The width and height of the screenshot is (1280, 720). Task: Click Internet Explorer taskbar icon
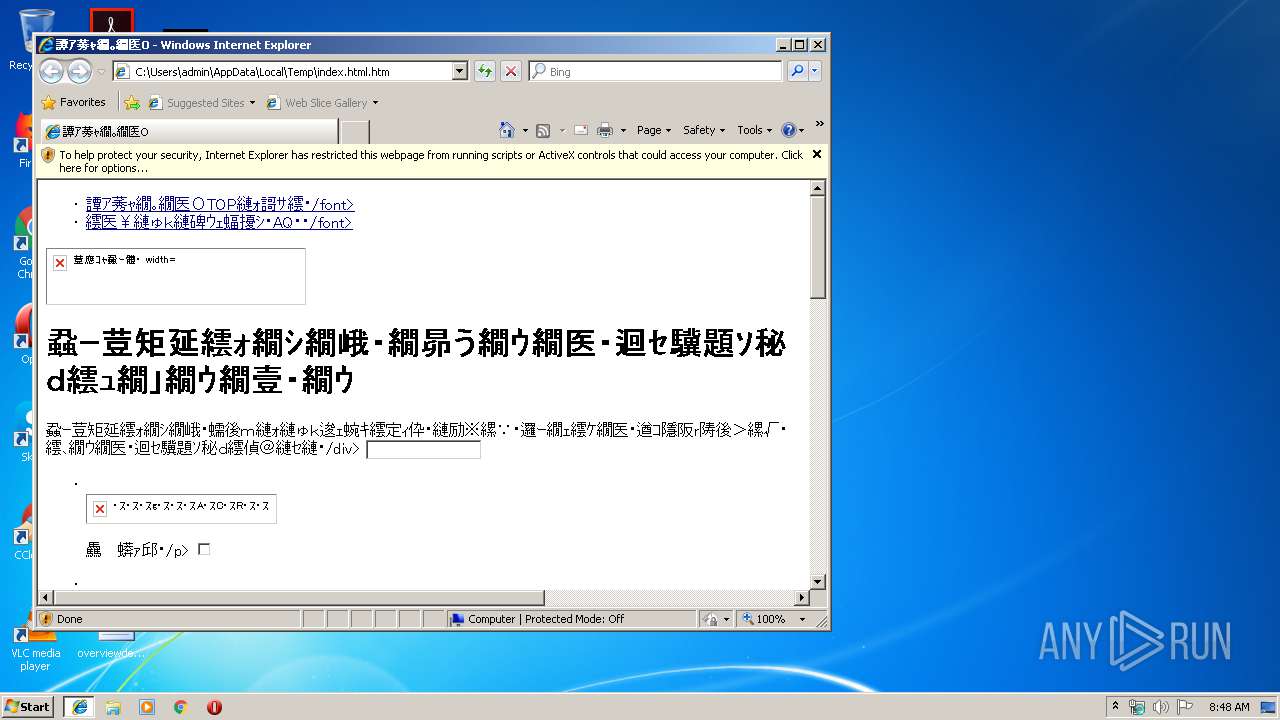(79, 707)
